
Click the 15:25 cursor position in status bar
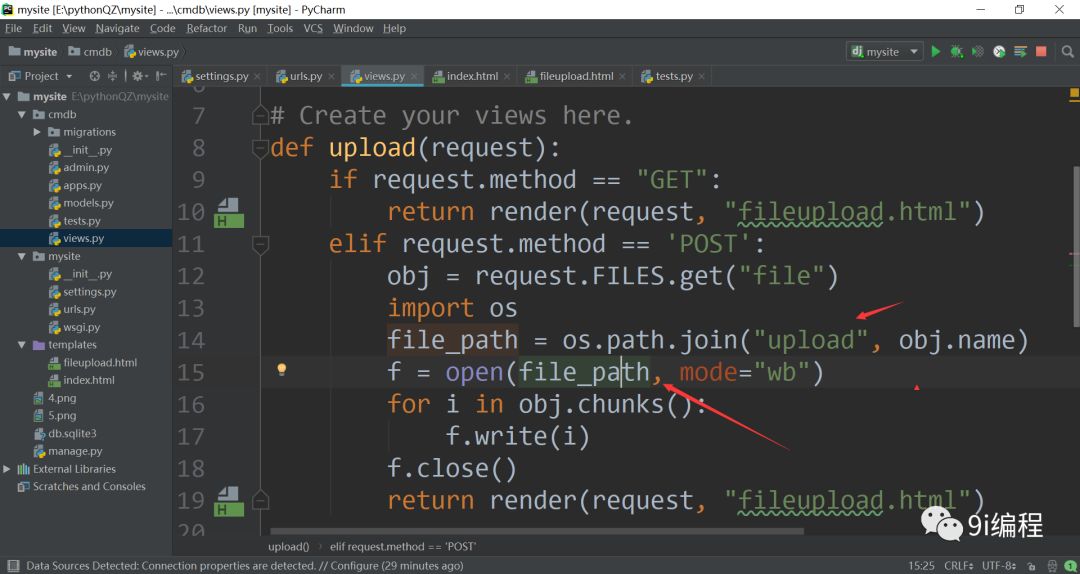coord(922,566)
